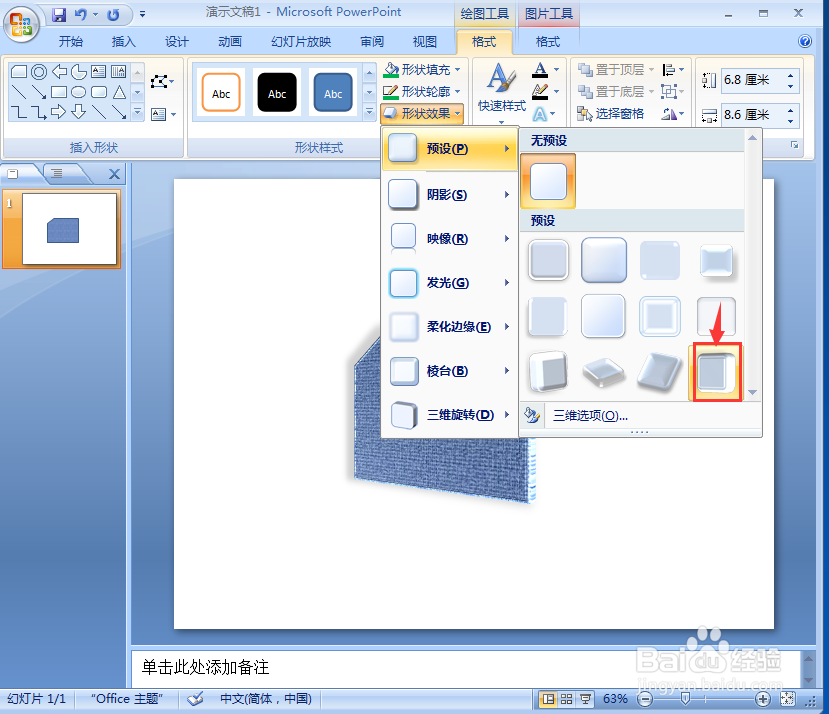
Task: Open the 选择窗格 selection pane
Action: [611, 114]
